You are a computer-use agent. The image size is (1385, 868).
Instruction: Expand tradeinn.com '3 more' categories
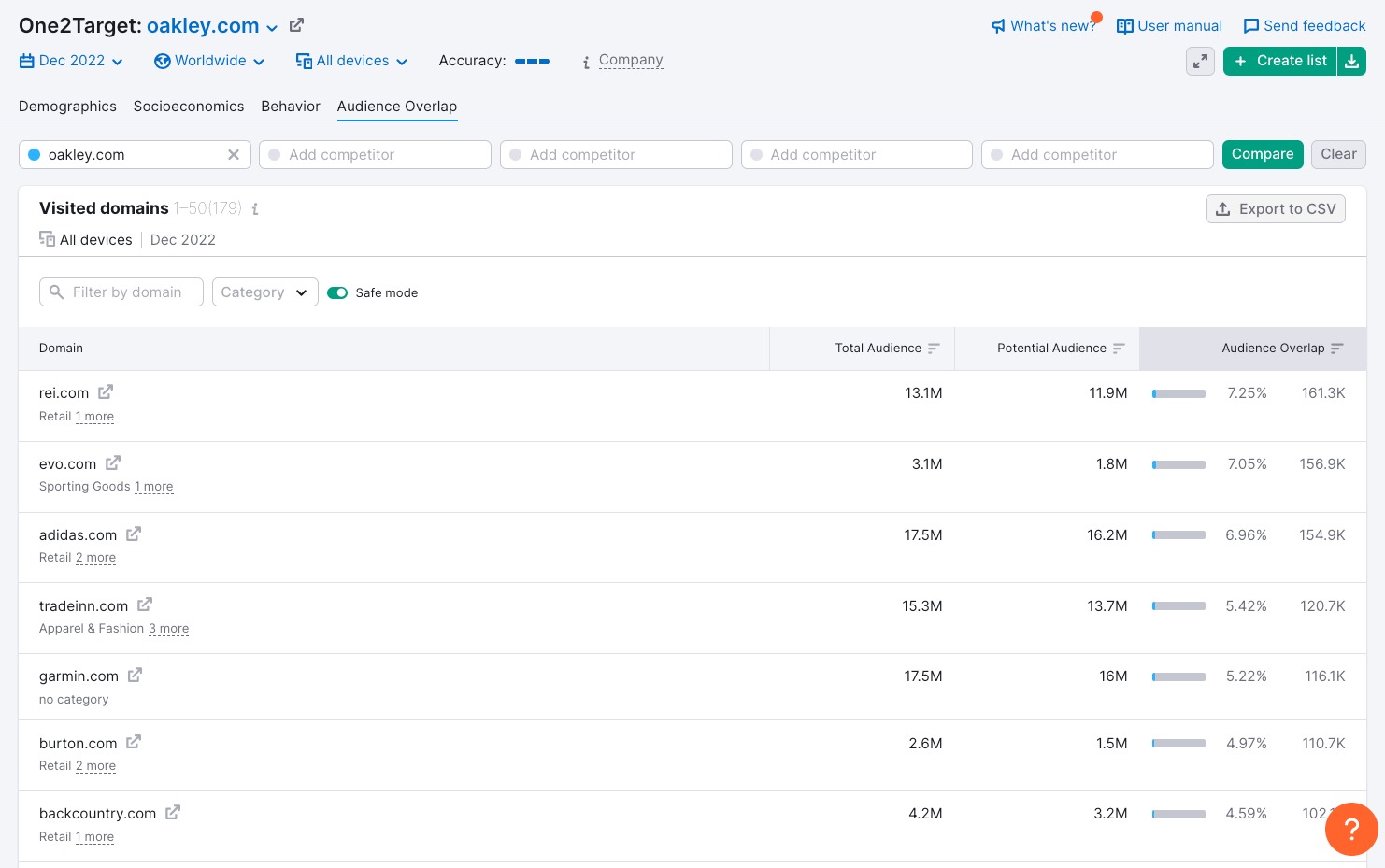click(168, 629)
